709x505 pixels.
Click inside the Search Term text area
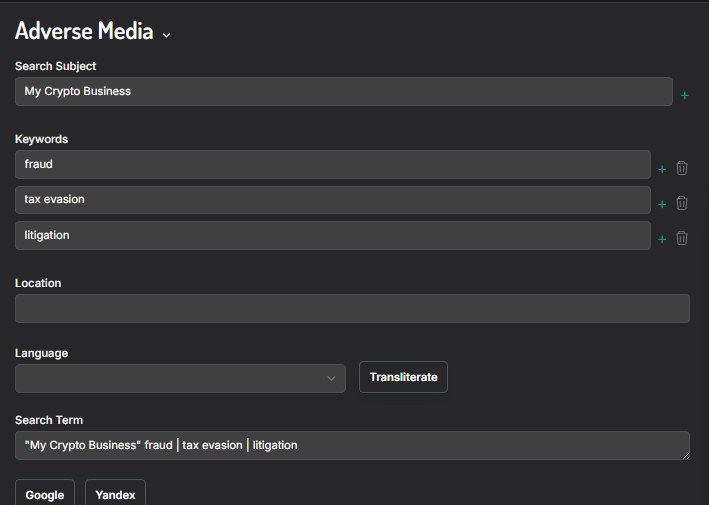click(352, 445)
